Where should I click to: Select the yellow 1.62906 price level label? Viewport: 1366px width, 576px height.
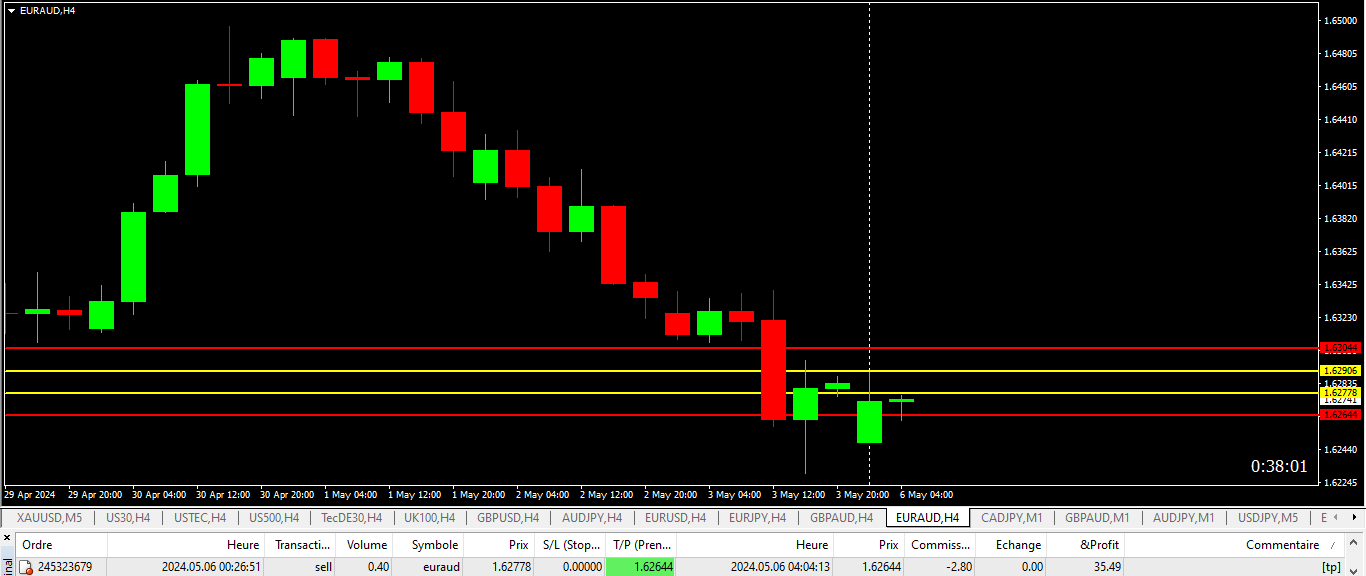point(1340,371)
